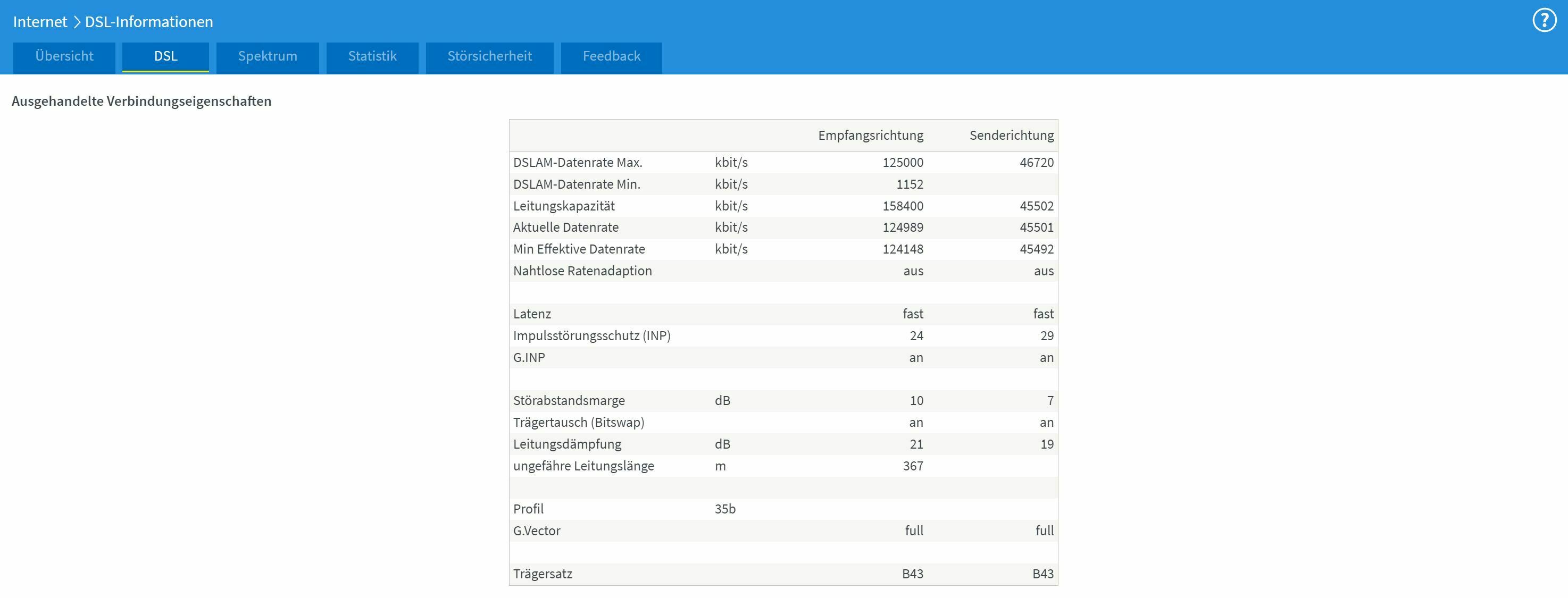Click the Leitungsdämpfung row label
This screenshot has height=598, width=1568.
point(568,445)
